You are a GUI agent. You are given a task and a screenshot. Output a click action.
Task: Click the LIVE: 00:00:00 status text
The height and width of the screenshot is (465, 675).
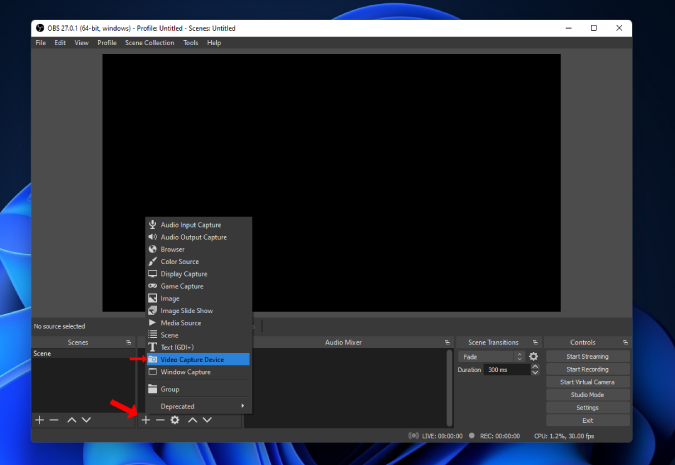pos(442,436)
